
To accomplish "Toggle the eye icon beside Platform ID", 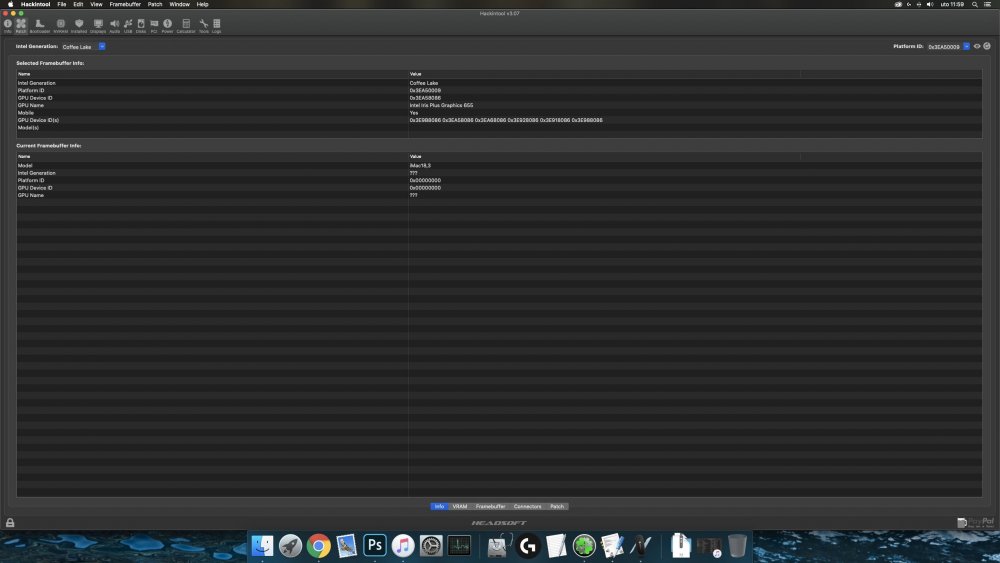I will click(977, 46).
